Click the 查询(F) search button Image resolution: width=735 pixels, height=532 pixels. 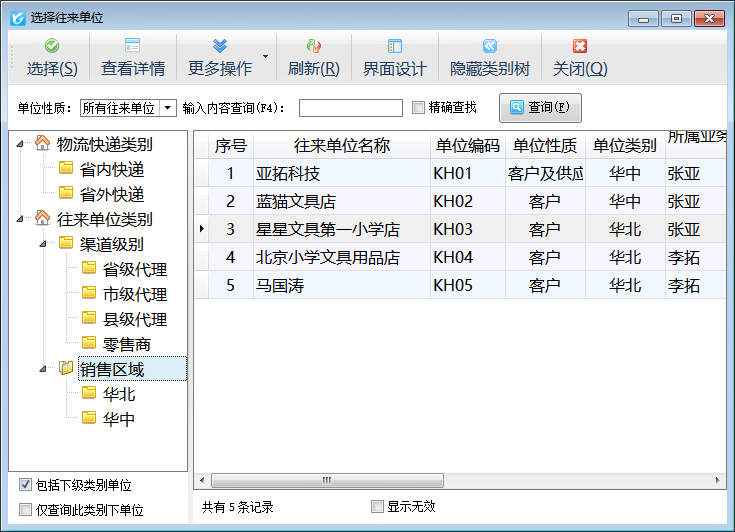(x=539, y=107)
